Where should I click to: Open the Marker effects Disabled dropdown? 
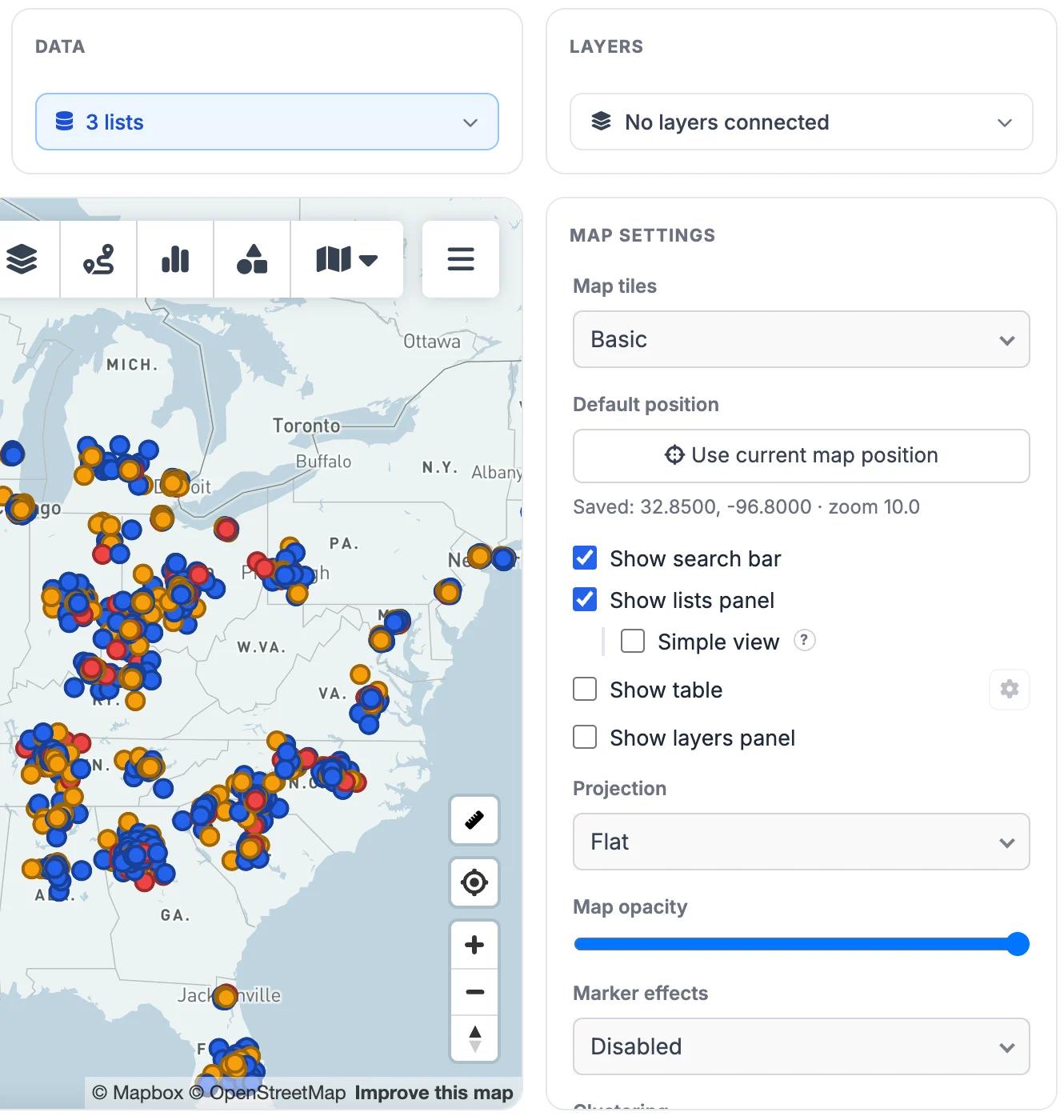pos(802,1046)
